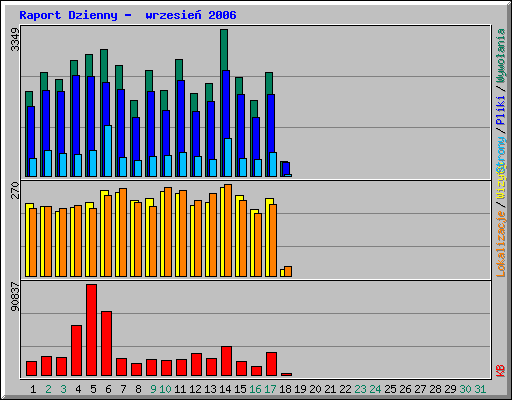Click day number 28 on the axis
This screenshot has width=512, height=400.
pyautogui.click(x=435, y=389)
